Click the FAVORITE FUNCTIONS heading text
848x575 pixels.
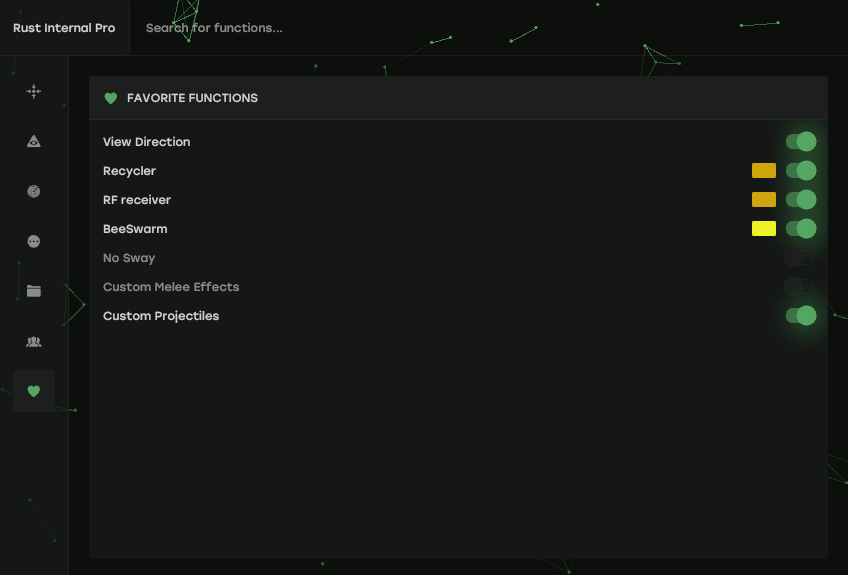[x=193, y=98]
